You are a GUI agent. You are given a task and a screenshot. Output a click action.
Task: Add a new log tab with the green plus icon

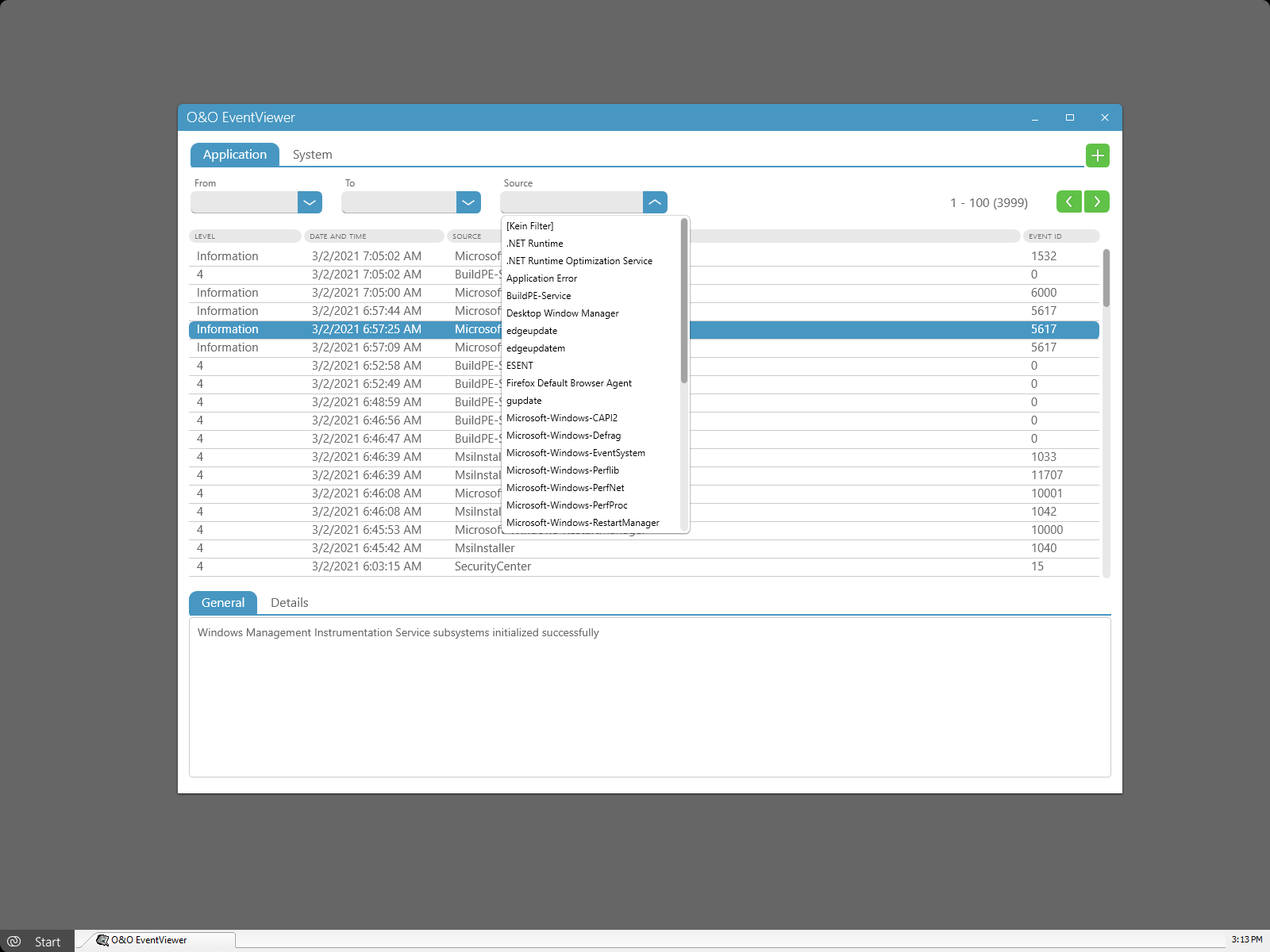(x=1097, y=155)
